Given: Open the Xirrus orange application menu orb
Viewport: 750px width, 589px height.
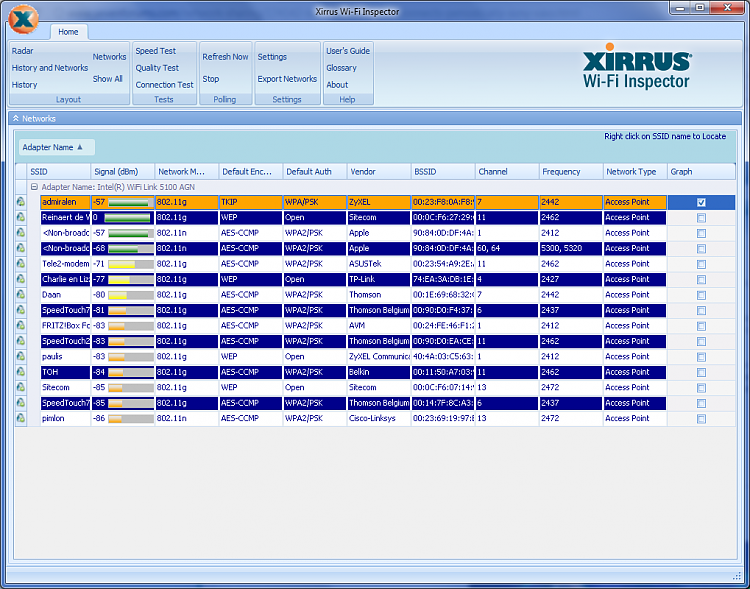Looking at the screenshot, I should [23, 19].
